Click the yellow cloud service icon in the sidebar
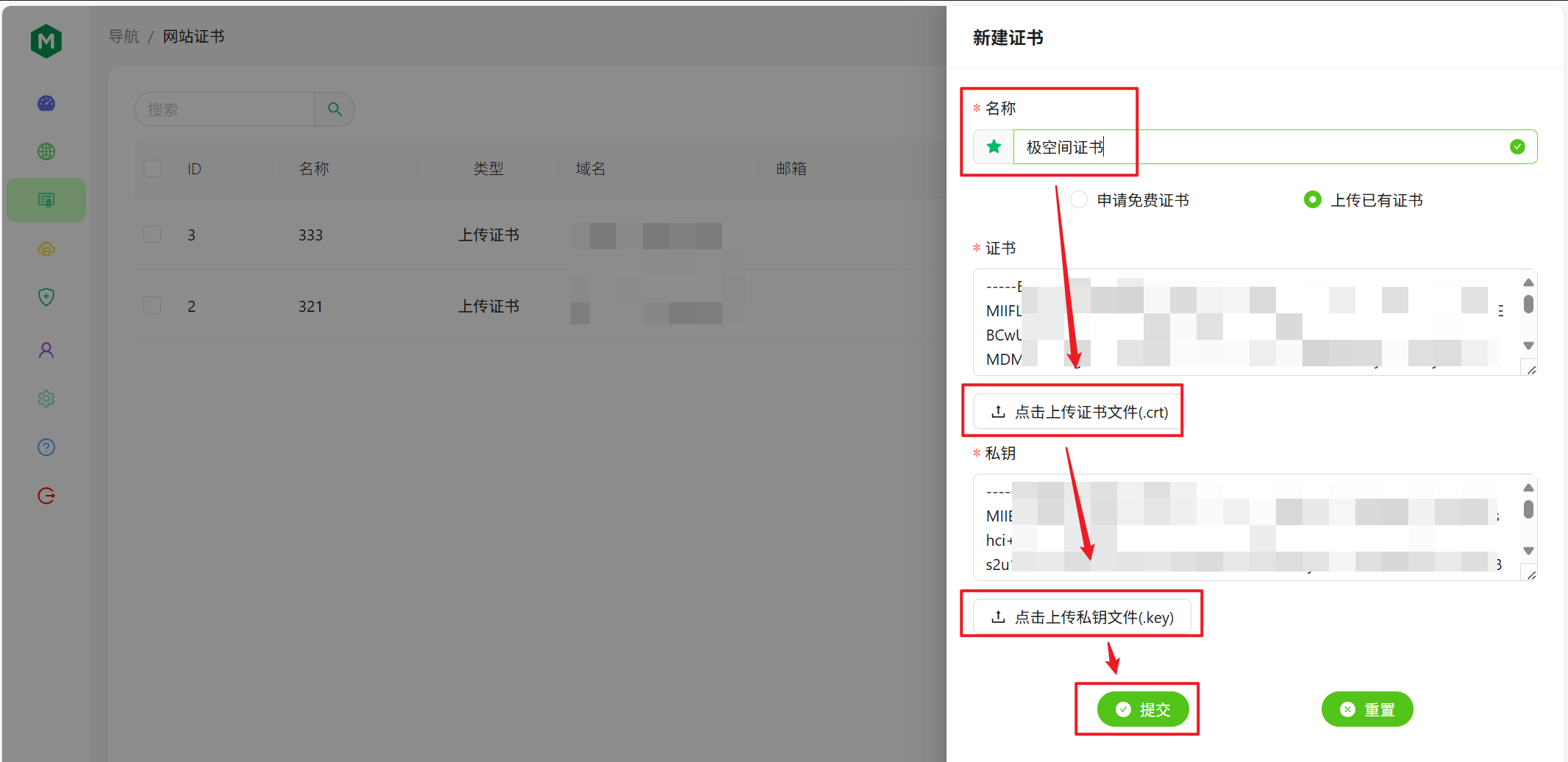Screen dimensions: 1568x762 tap(46, 249)
